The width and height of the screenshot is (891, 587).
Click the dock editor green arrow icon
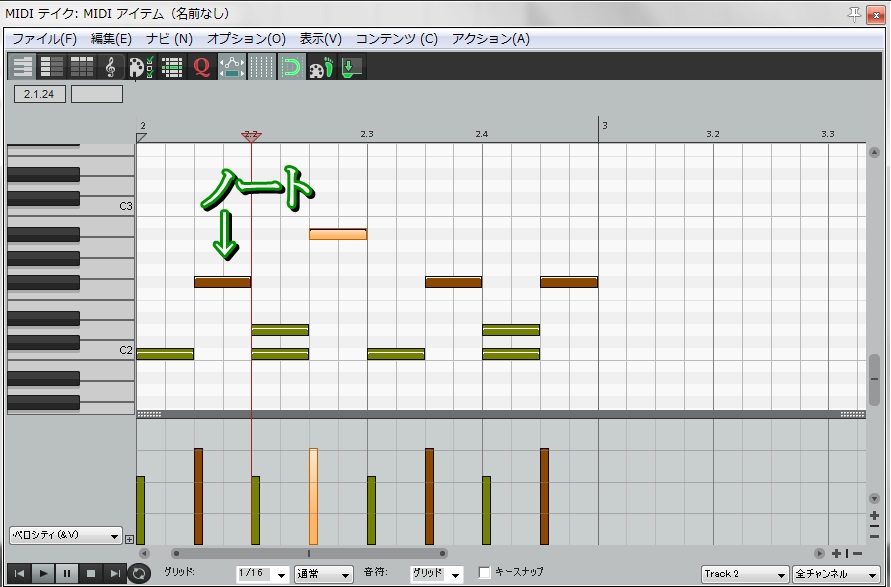[x=352, y=66]
